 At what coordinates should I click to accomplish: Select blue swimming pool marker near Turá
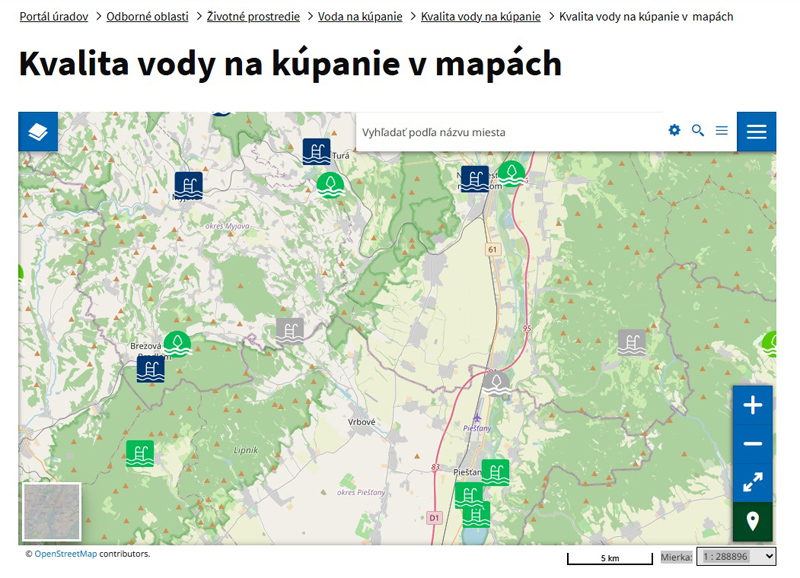click(x=316, y=152)
